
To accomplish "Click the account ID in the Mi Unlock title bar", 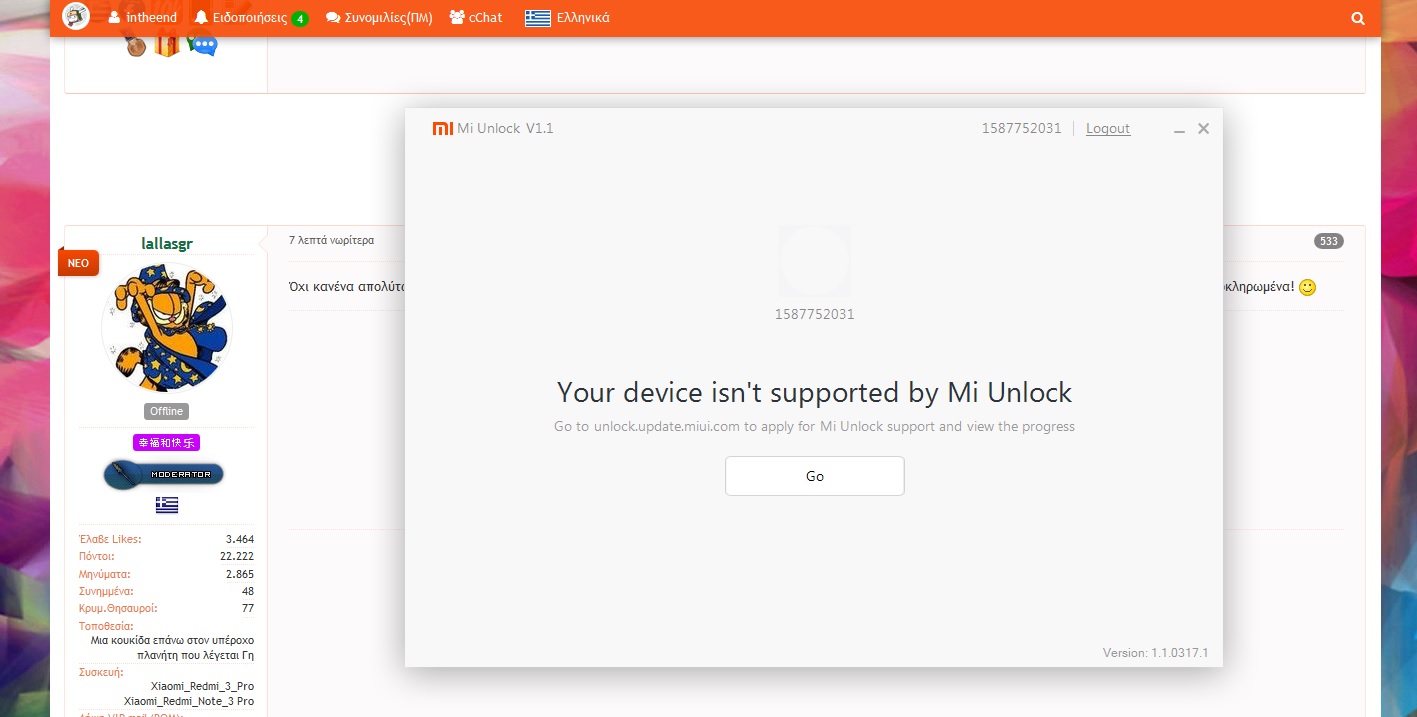I will click(1022, 128).
